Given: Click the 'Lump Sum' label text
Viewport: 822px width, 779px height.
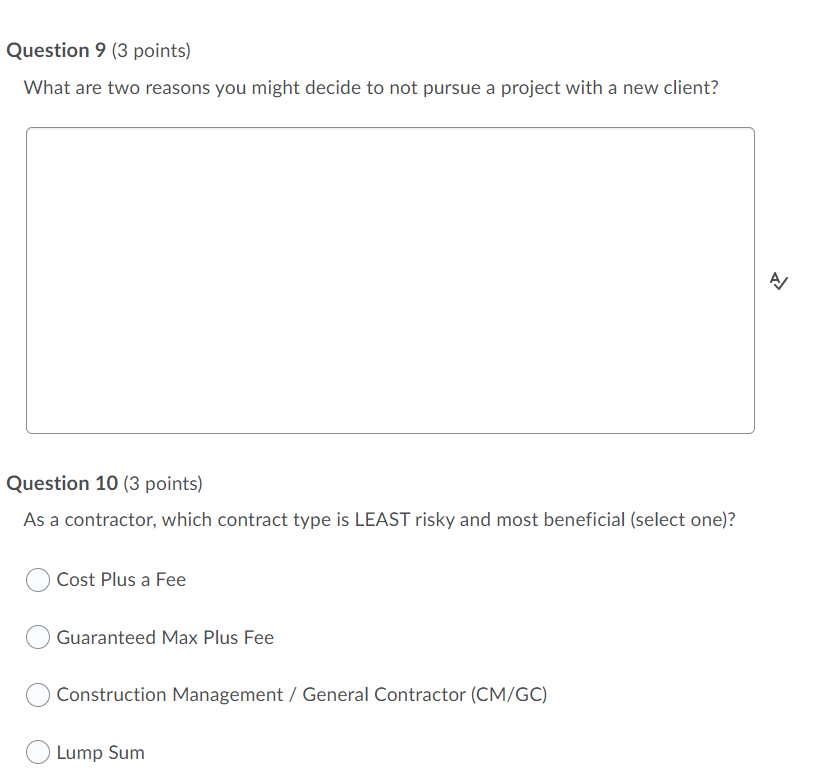Looking at the screenshot, I should click(x=101, y=752).
